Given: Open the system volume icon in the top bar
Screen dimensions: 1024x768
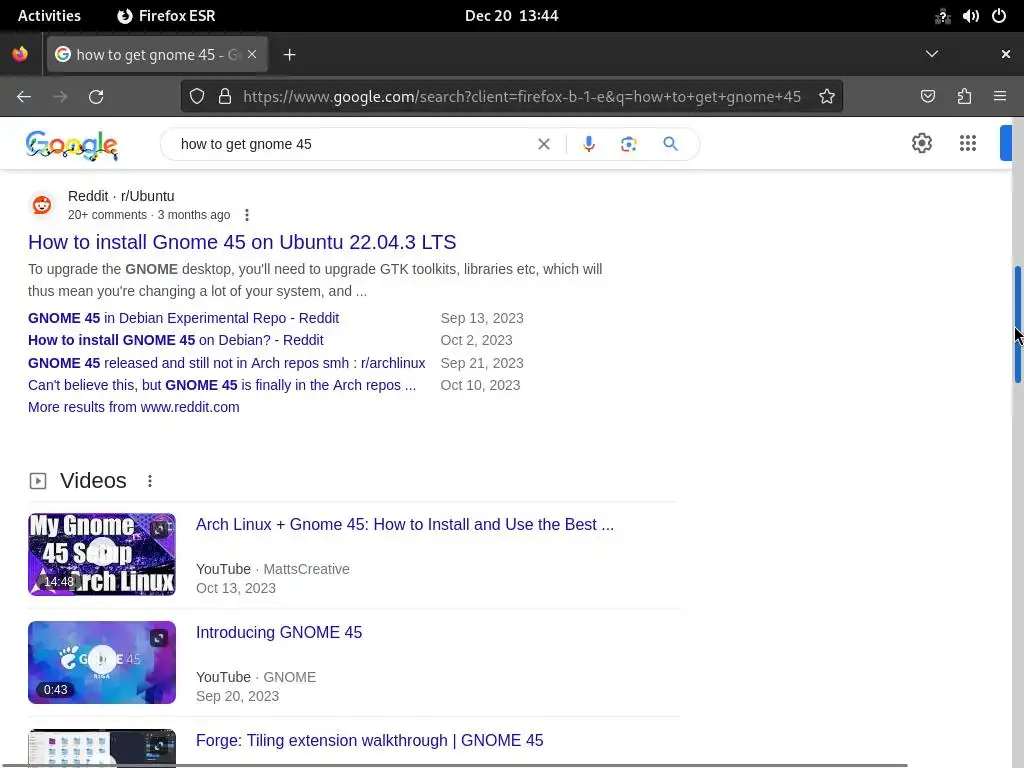Looking at the screenshot, I should [x=970, y=16].
